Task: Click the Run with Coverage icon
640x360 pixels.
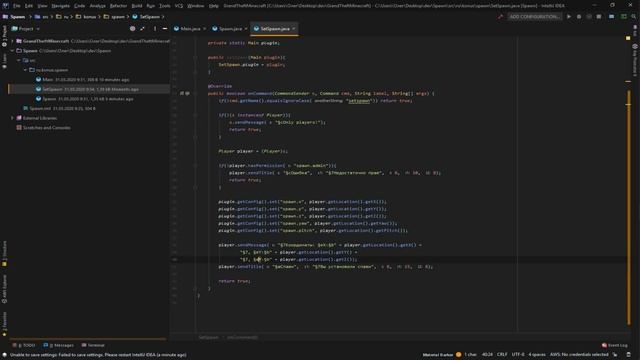Action: pyautogui.click(x=589, y=17)
